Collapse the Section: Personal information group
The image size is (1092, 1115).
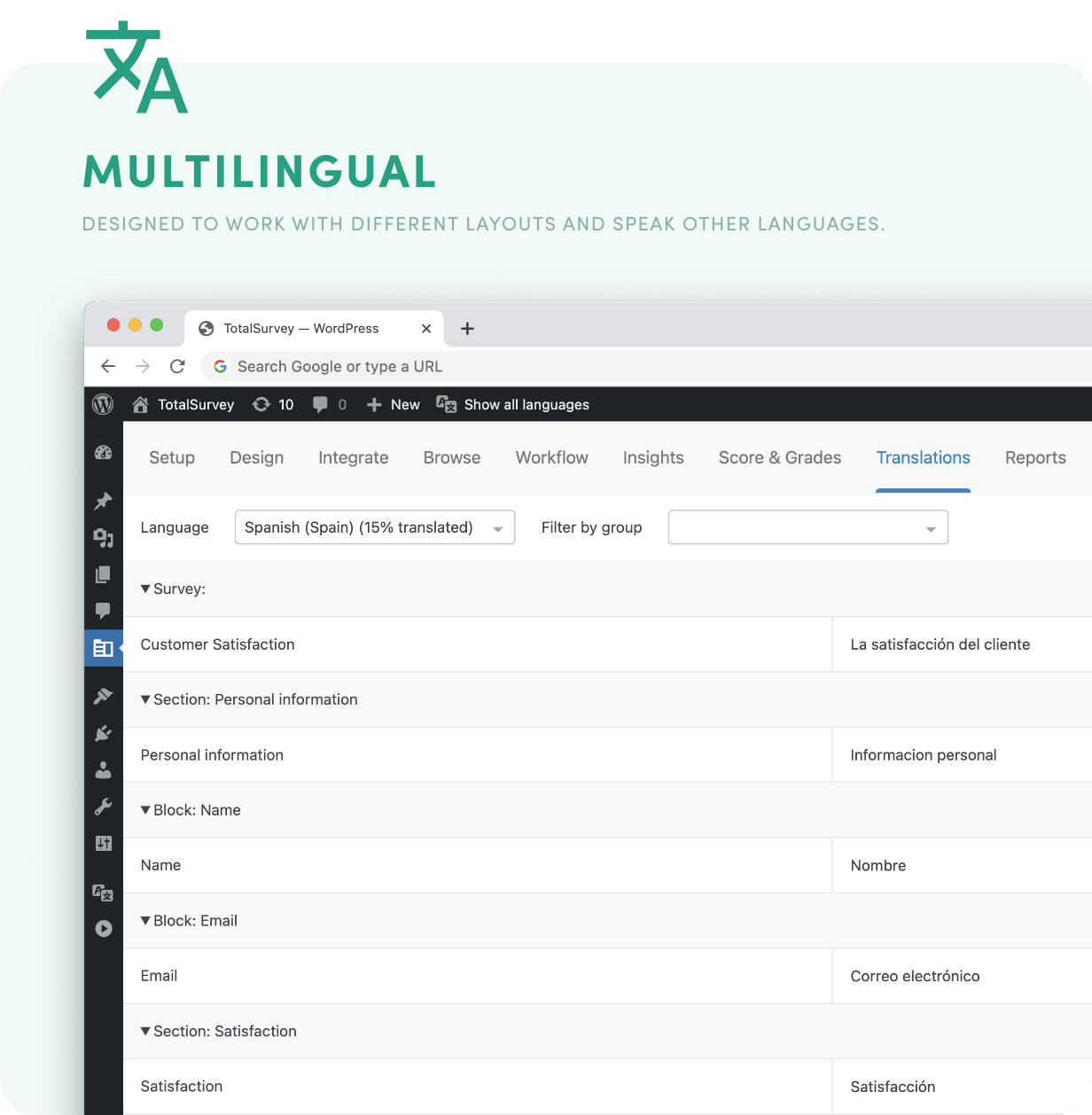coord(249,699)
